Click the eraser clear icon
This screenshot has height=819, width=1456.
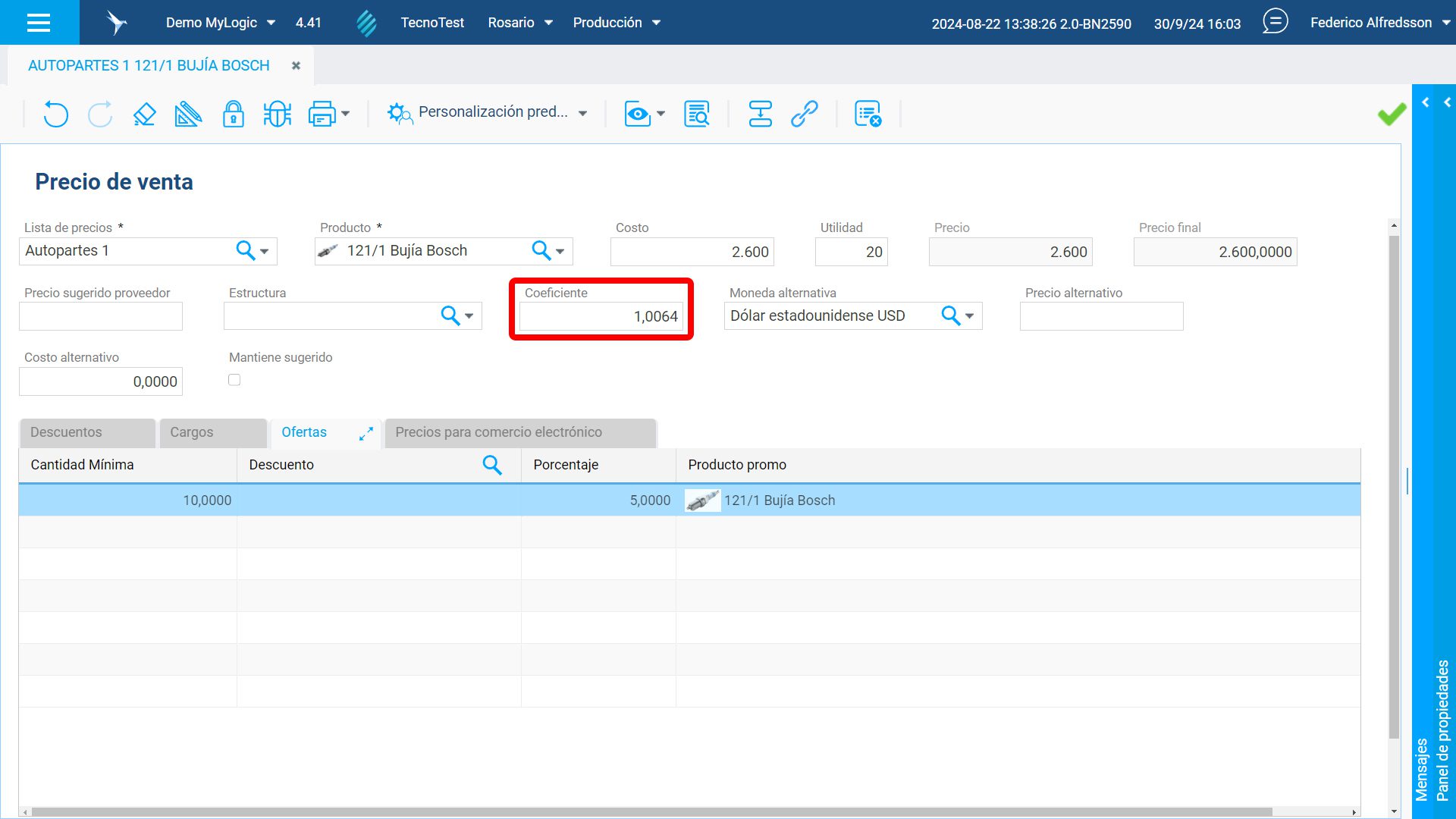point(144,115)
